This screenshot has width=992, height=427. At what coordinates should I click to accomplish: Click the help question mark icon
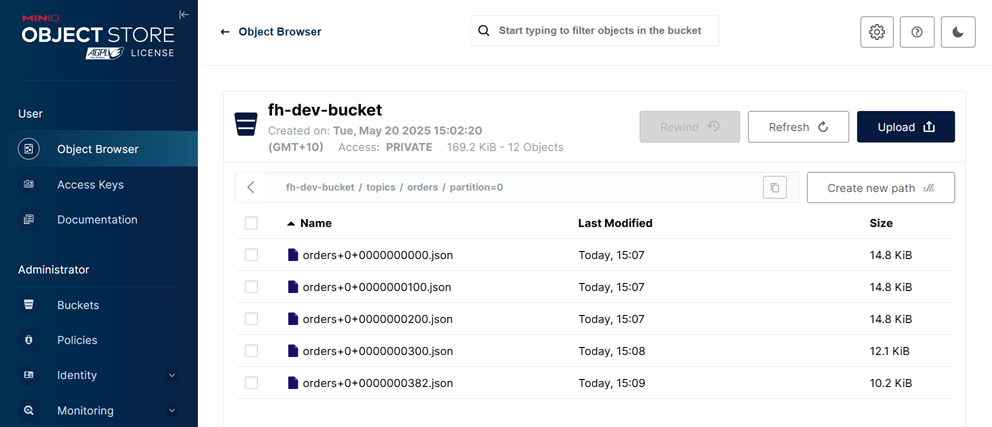point(917,32)
